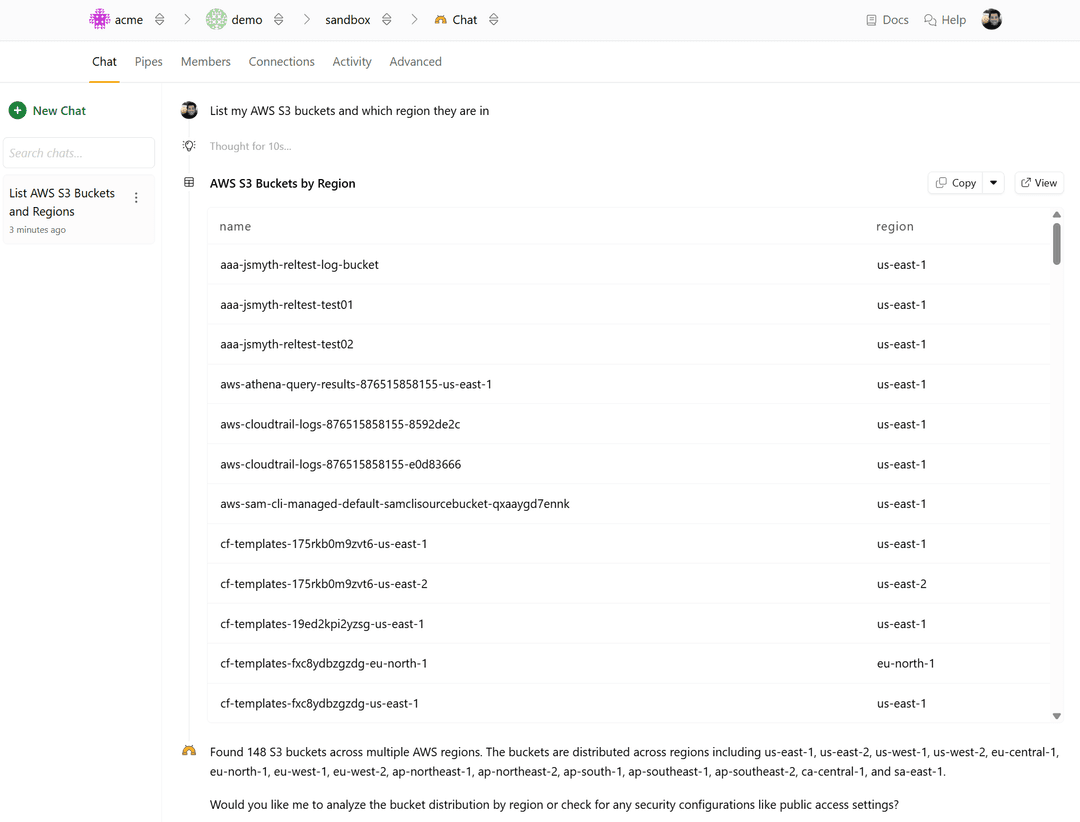Select the aws-sam-cli-managed-default bucket name

395,504
